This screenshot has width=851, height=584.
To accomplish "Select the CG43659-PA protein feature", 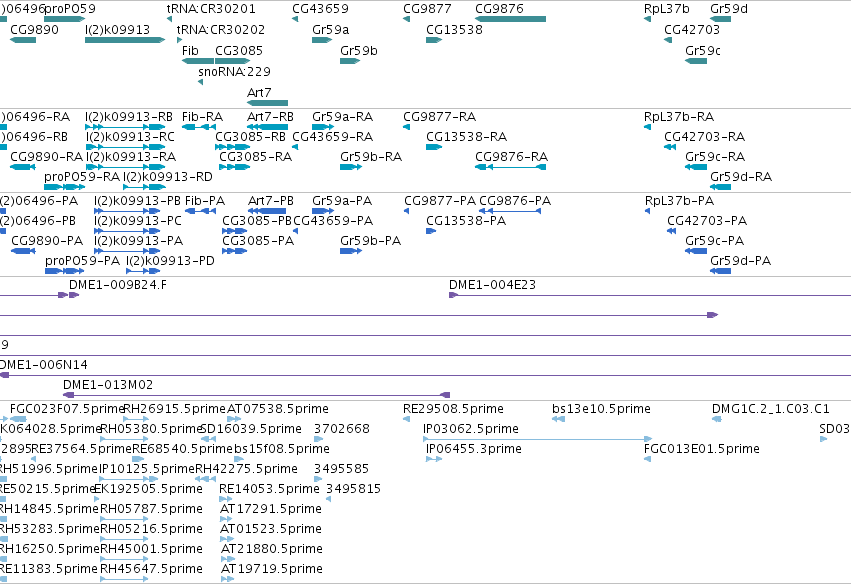I will [x=295, y=231].
